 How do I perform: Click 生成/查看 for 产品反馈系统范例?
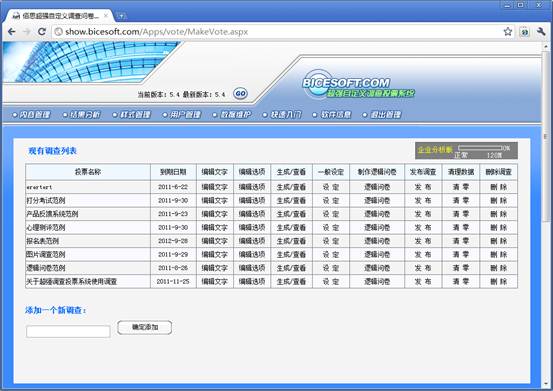pyautogui.click(x=291, y=214)
